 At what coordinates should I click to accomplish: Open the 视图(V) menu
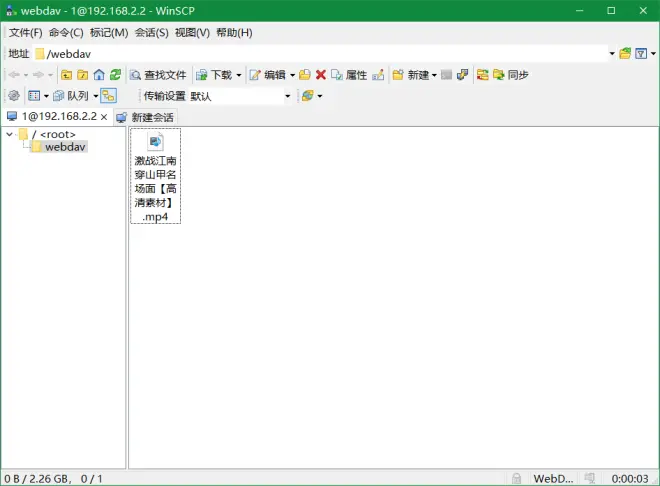192,32
